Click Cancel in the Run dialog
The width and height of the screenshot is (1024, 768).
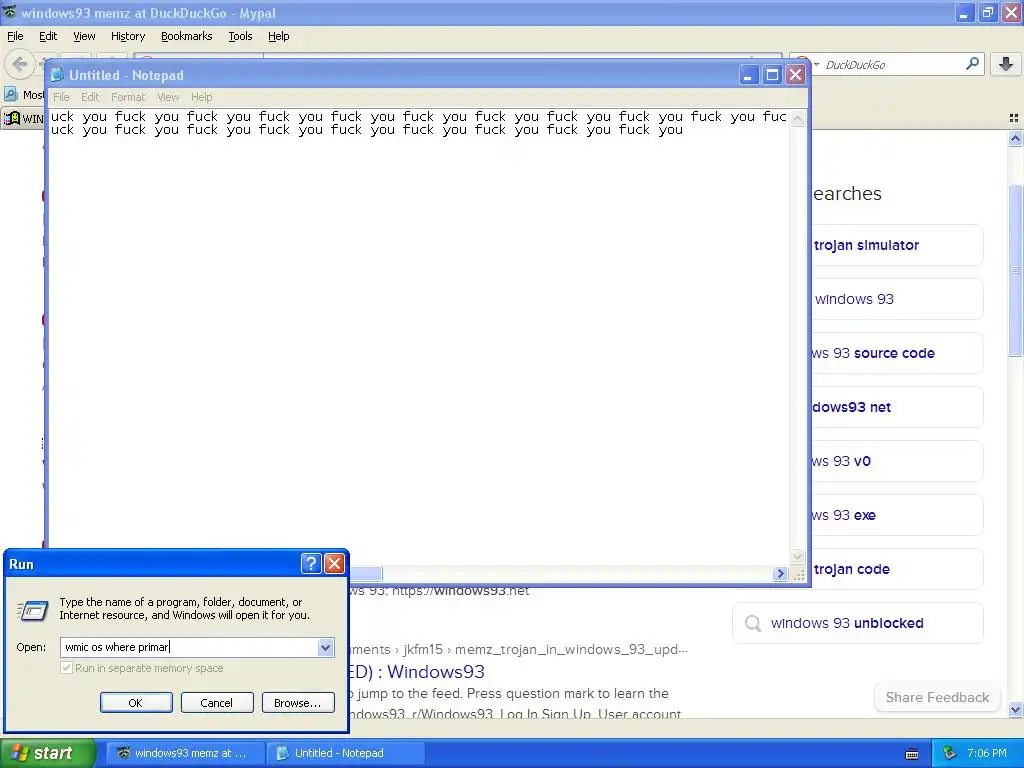(x=217, y=703)
